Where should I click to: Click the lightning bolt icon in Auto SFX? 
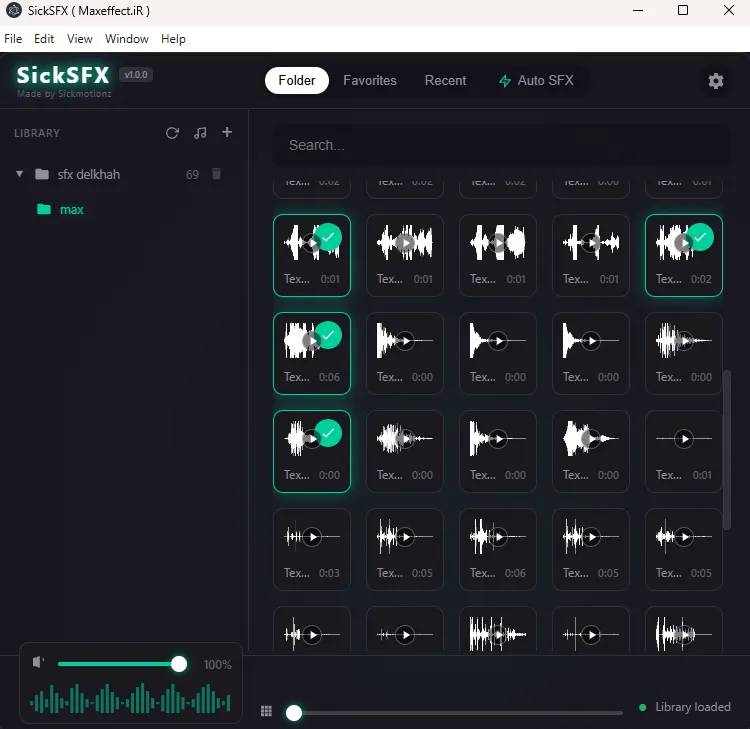click(x=505, y=81)
